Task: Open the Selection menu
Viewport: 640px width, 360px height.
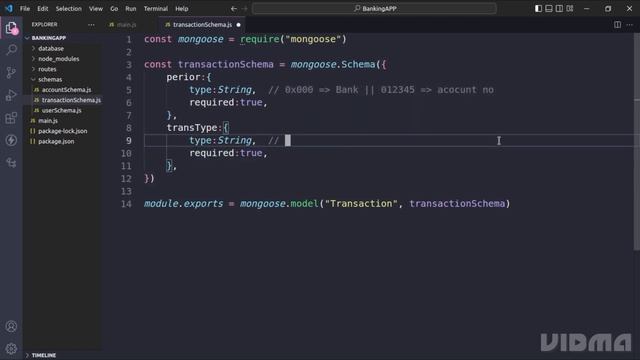Action: coord(69,9)
